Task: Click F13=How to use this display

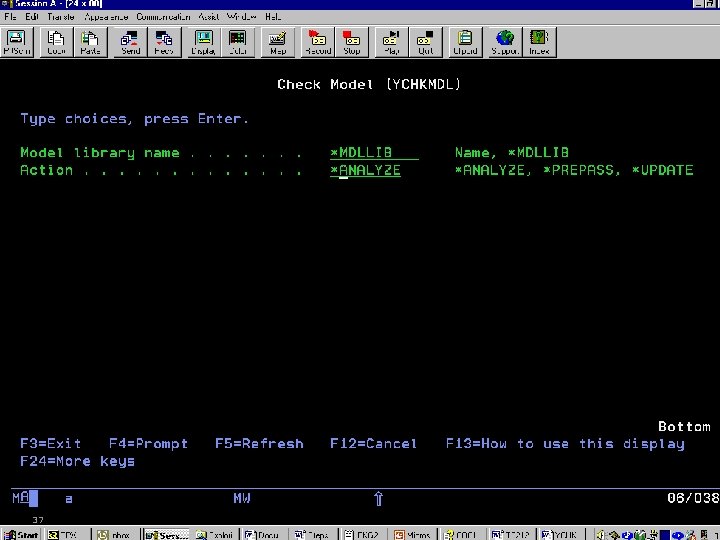Action: pyautogui.click(x=565, y=444)
